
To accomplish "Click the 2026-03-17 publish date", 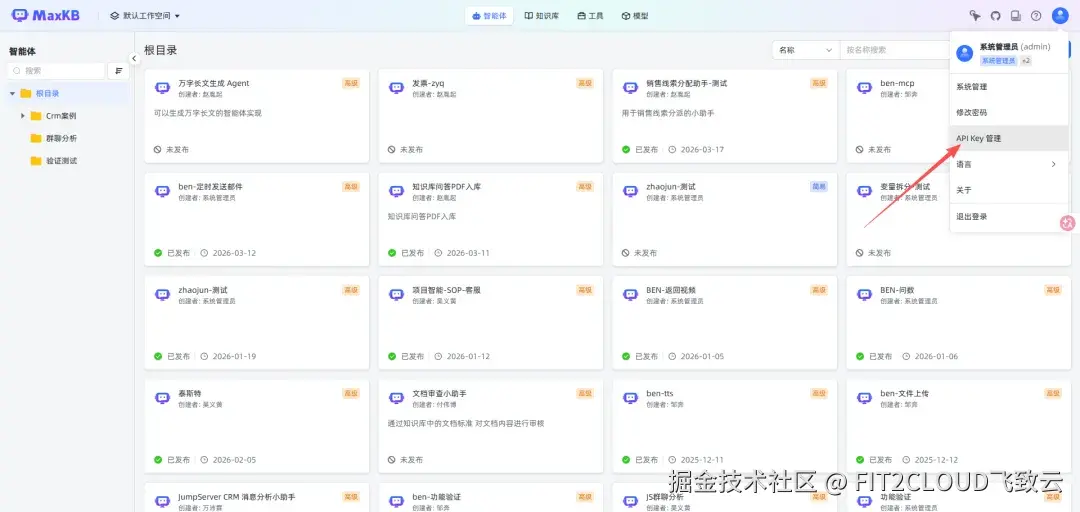I will [x=702, y=150].
